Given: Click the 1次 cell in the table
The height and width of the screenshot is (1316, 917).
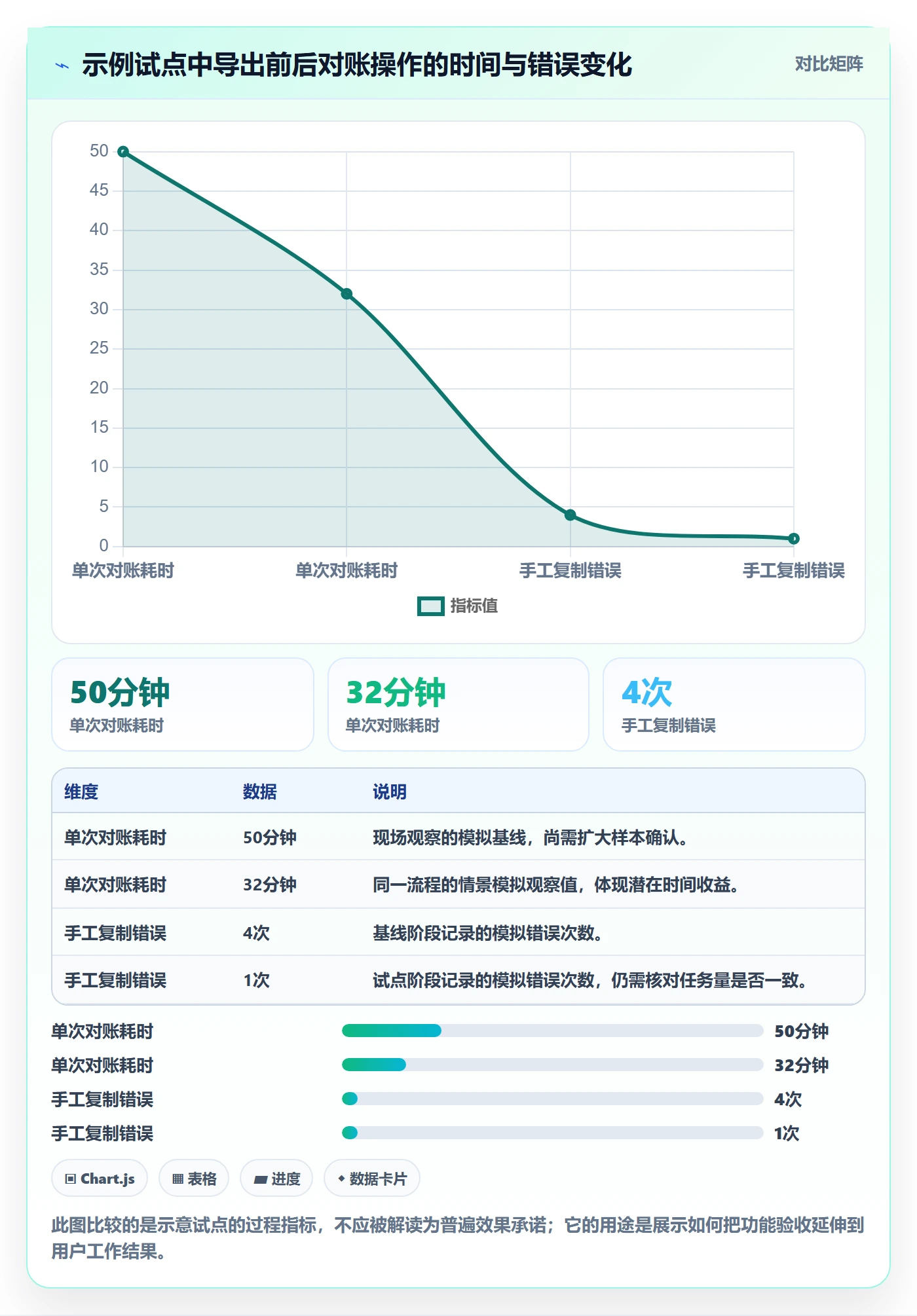Looking at the screenshot, I should coord(257,980).
